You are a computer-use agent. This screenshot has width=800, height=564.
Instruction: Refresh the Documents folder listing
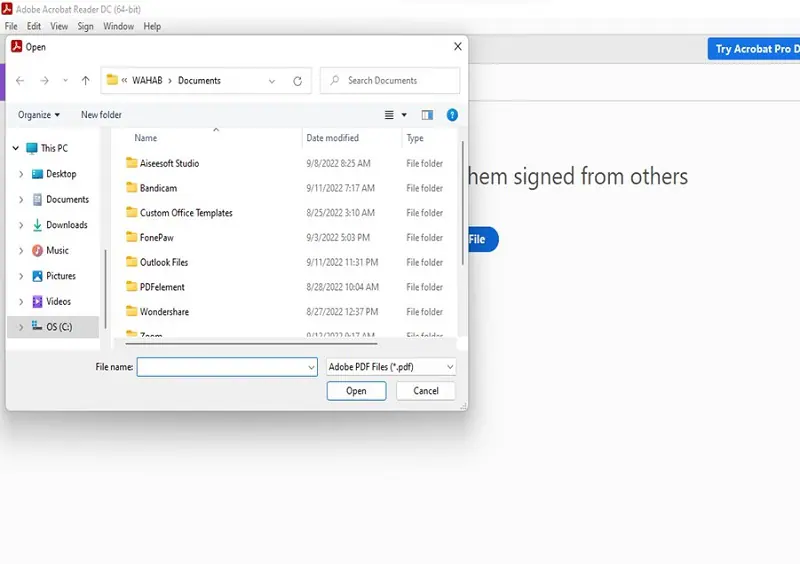[x=297, y=81]
